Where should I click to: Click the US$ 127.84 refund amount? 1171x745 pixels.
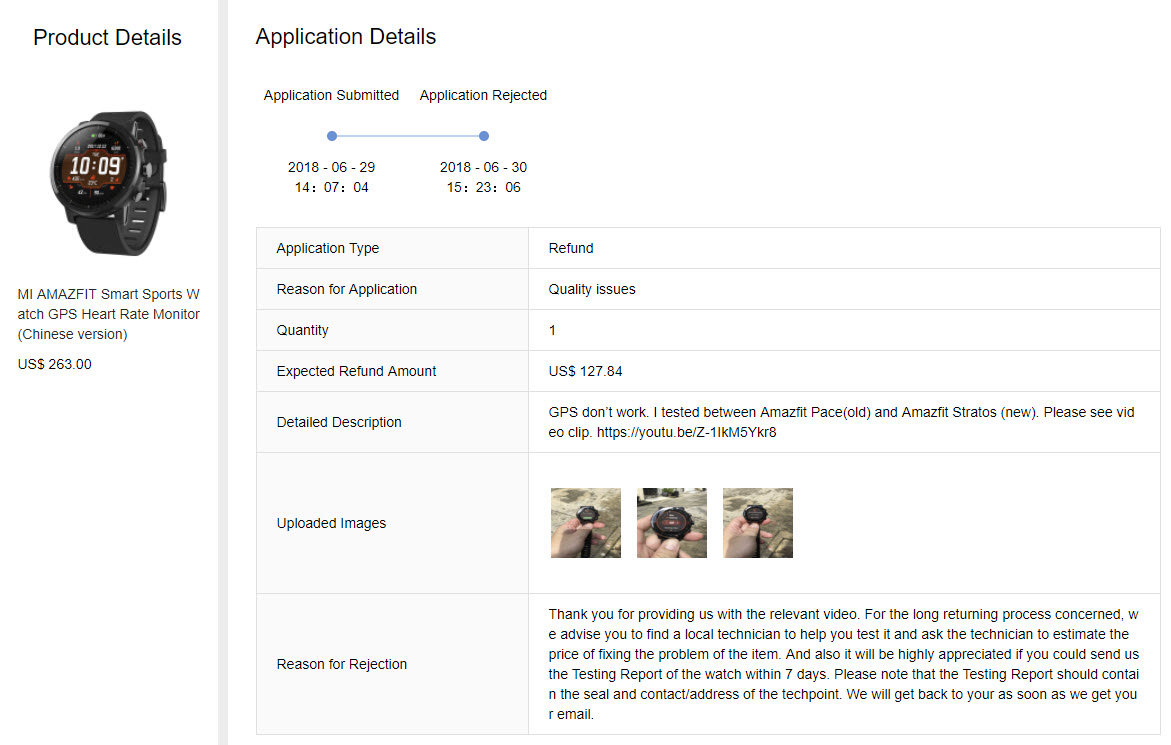(x=586, y=371)
